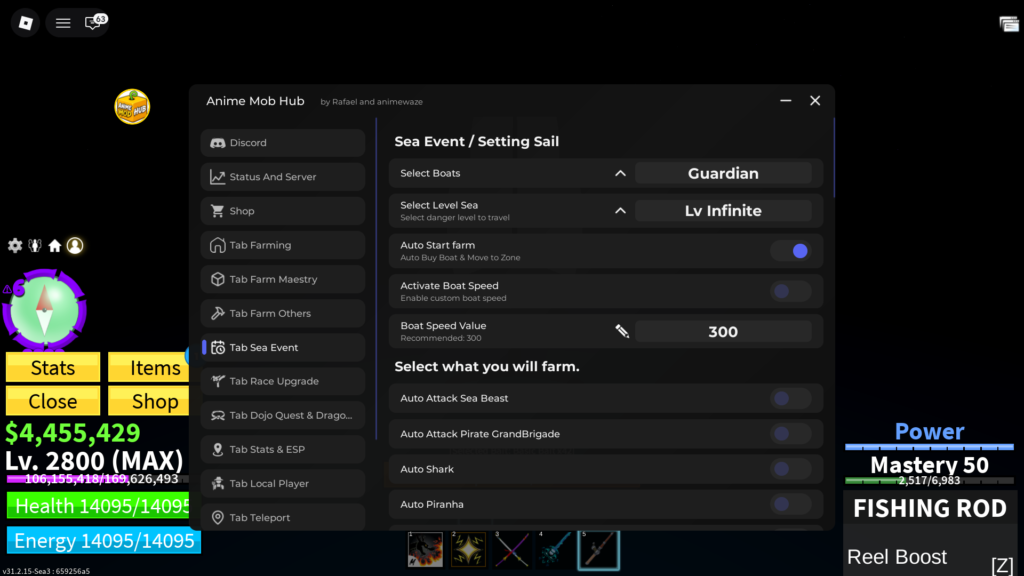The height and width of the screenshot is (576, 1024).
Task: Open Tab Local Player
Action: tap(283, 483)
